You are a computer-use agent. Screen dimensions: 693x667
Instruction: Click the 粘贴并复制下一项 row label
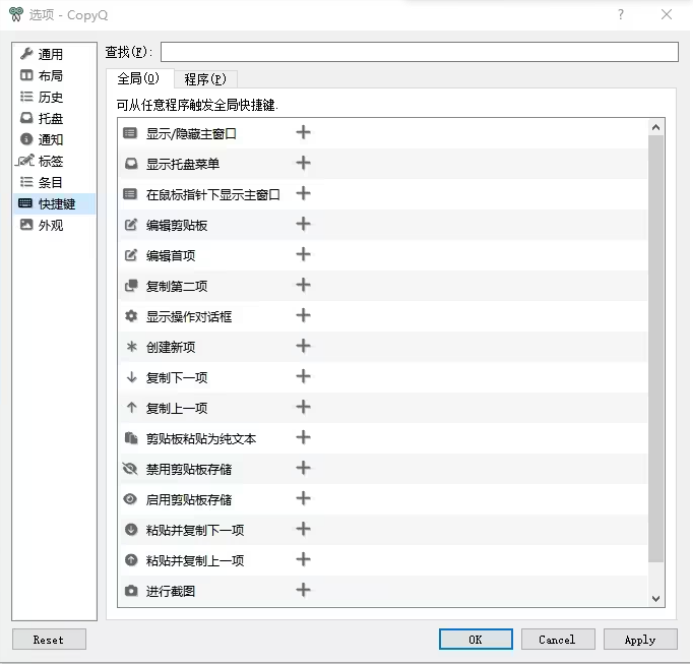(195, 530)
